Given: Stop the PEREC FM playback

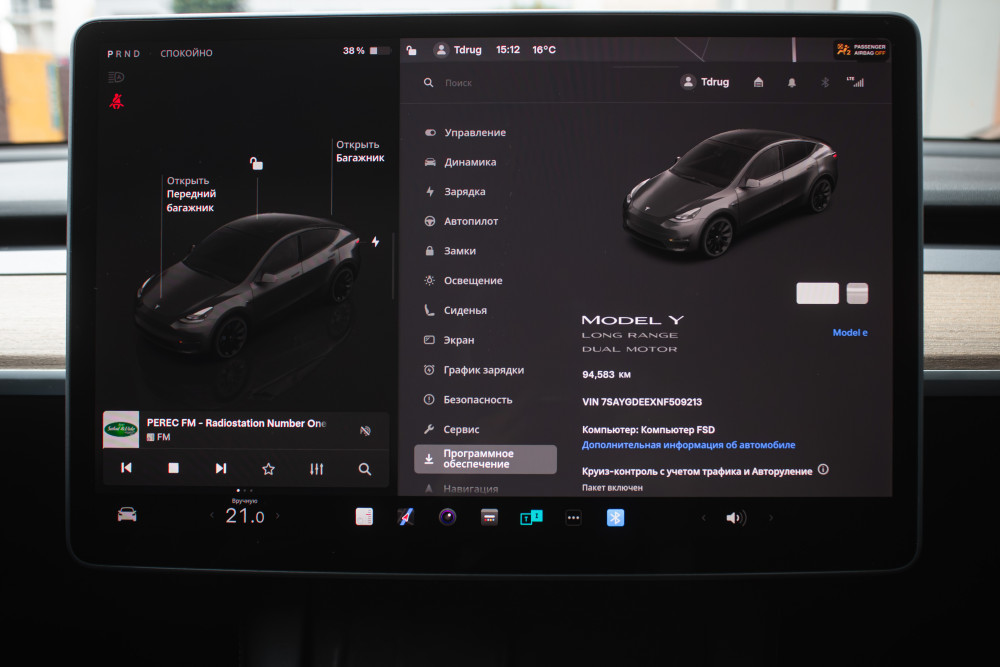Looking at the screenshot, I should [173, 468].
